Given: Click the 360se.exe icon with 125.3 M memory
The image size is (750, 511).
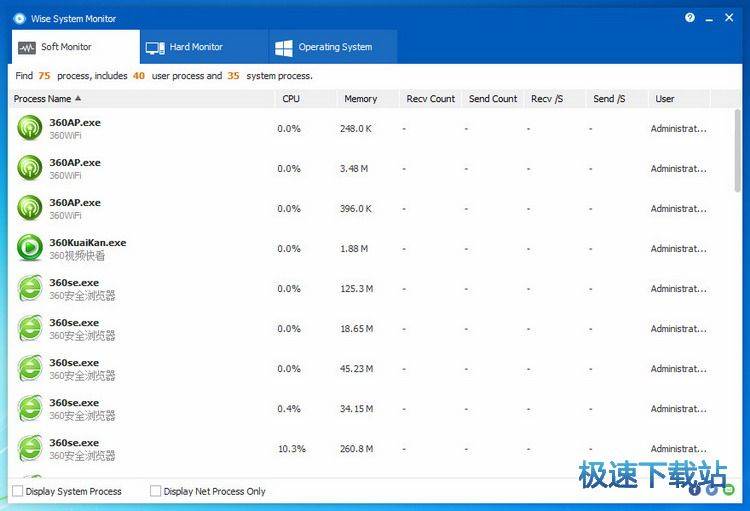Looking at the screenshot, I should [30, 288].
